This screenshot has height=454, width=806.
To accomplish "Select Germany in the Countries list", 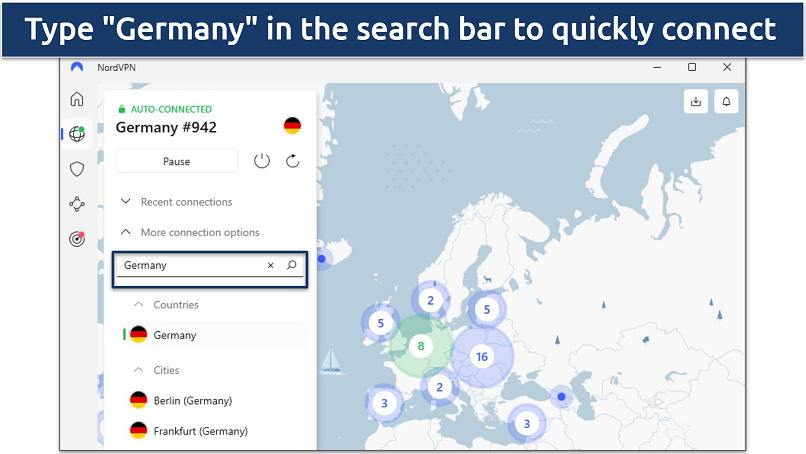I will (x=215, y=335).
